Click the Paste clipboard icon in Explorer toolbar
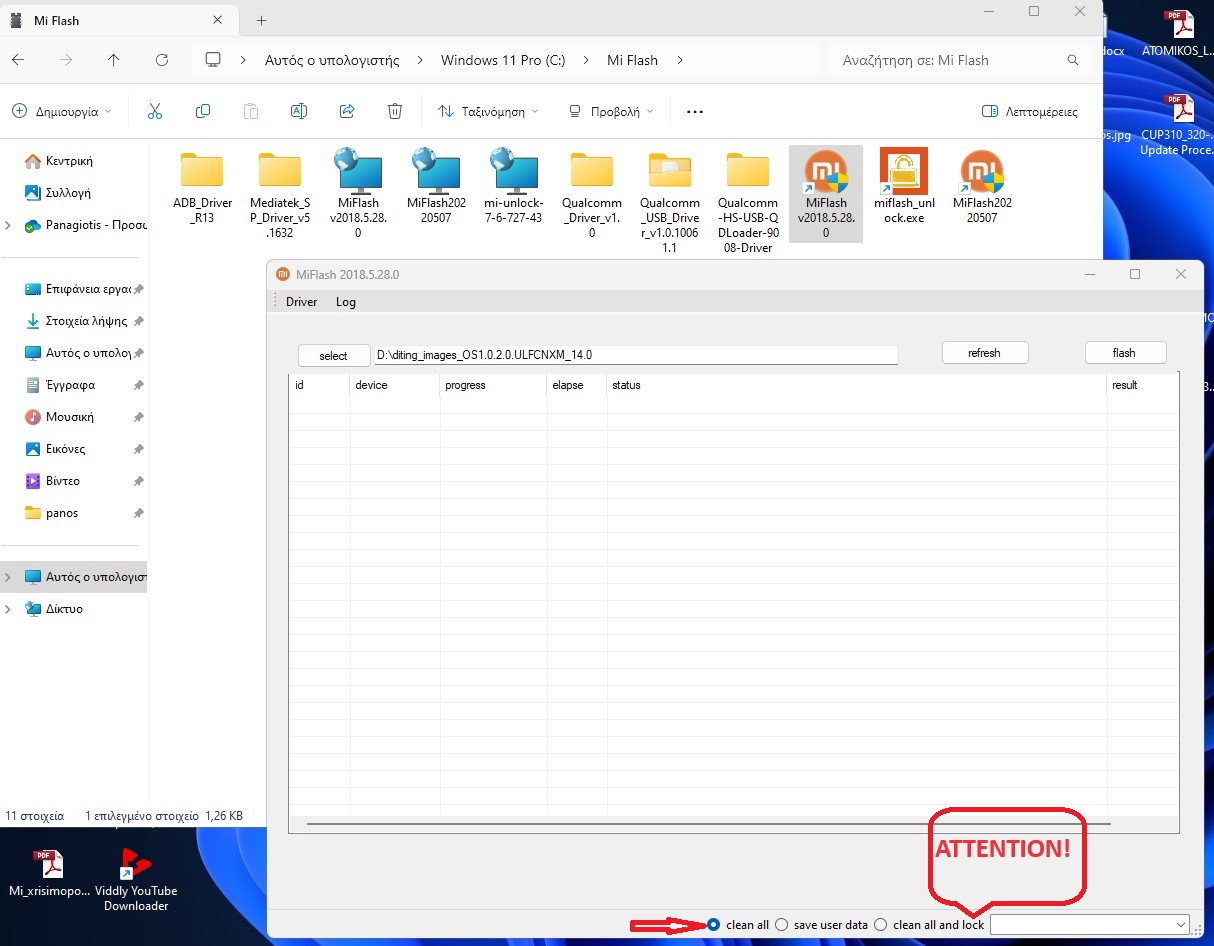 [251, 111]
